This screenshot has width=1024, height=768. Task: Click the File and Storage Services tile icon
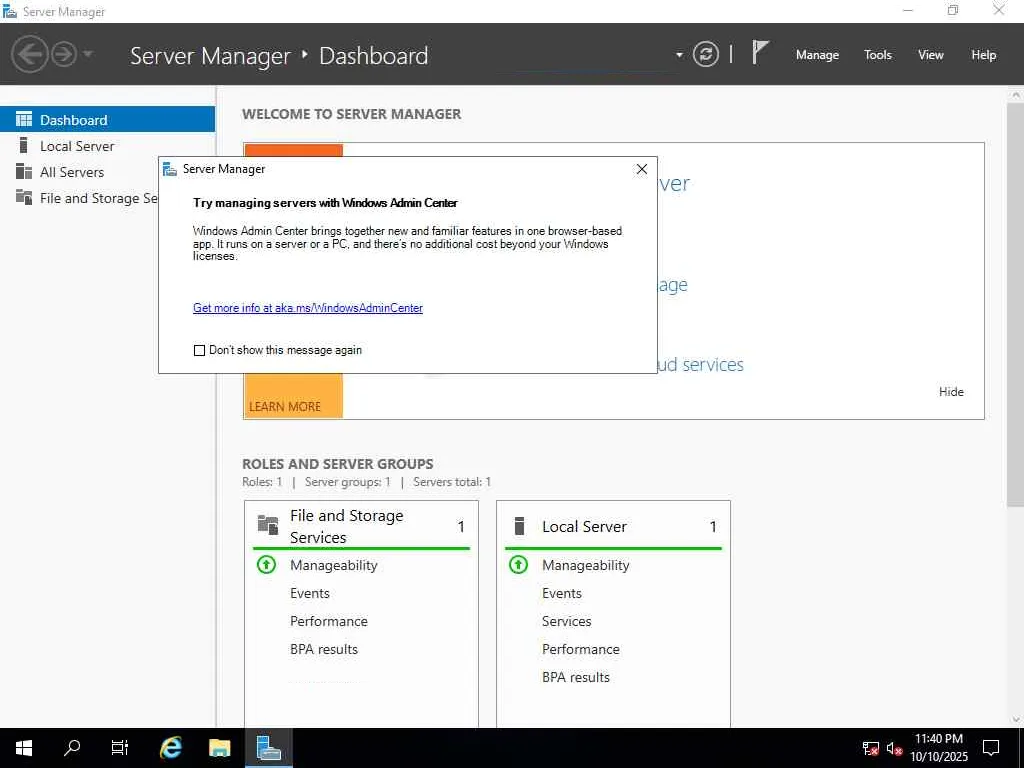(268, 524)
